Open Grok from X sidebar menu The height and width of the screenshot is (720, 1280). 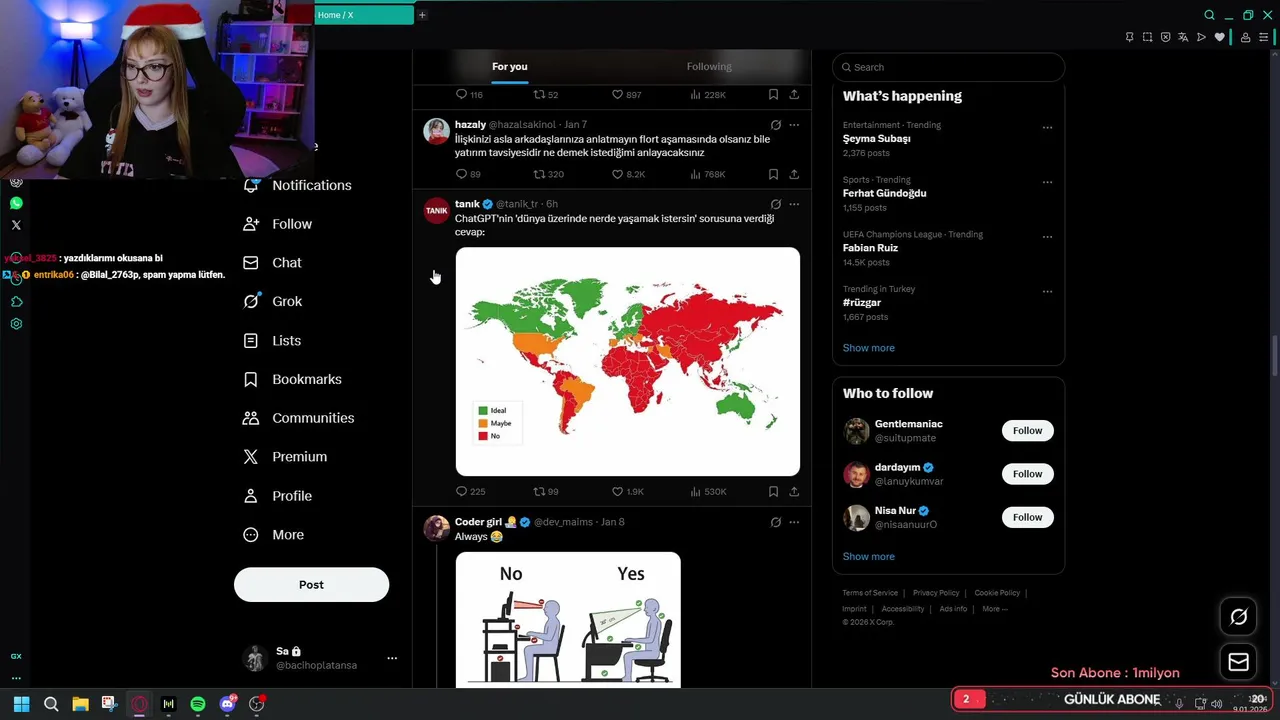click(272, 301)
